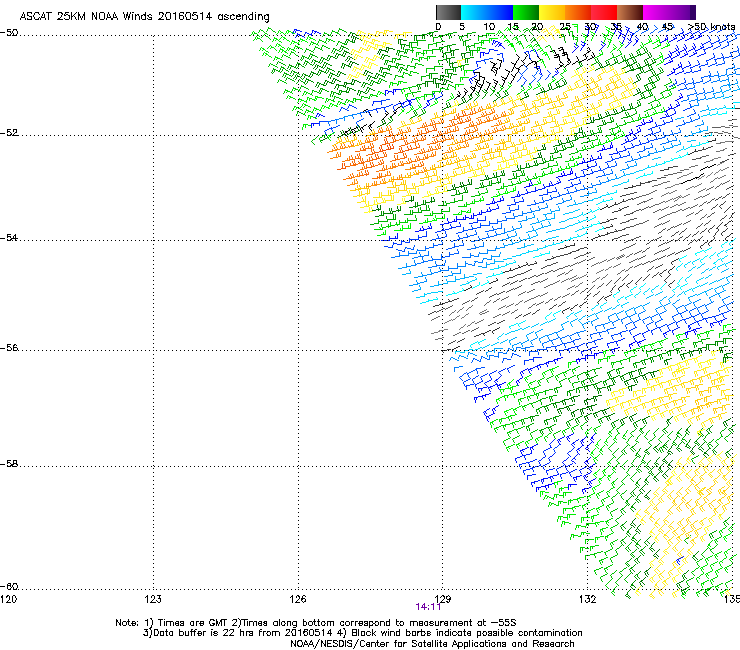
Task: Click the red 30-35 knots legend segment
Action: click(x=604, y=12)
